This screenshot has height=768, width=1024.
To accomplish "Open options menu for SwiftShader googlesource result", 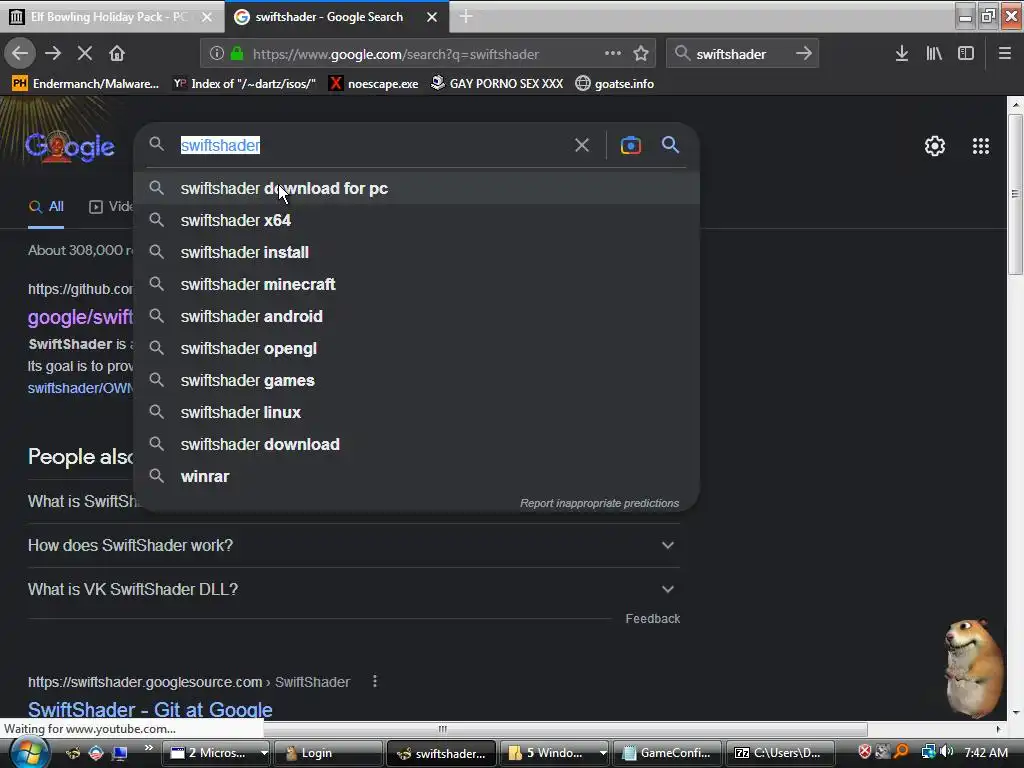I will point(375,682).
